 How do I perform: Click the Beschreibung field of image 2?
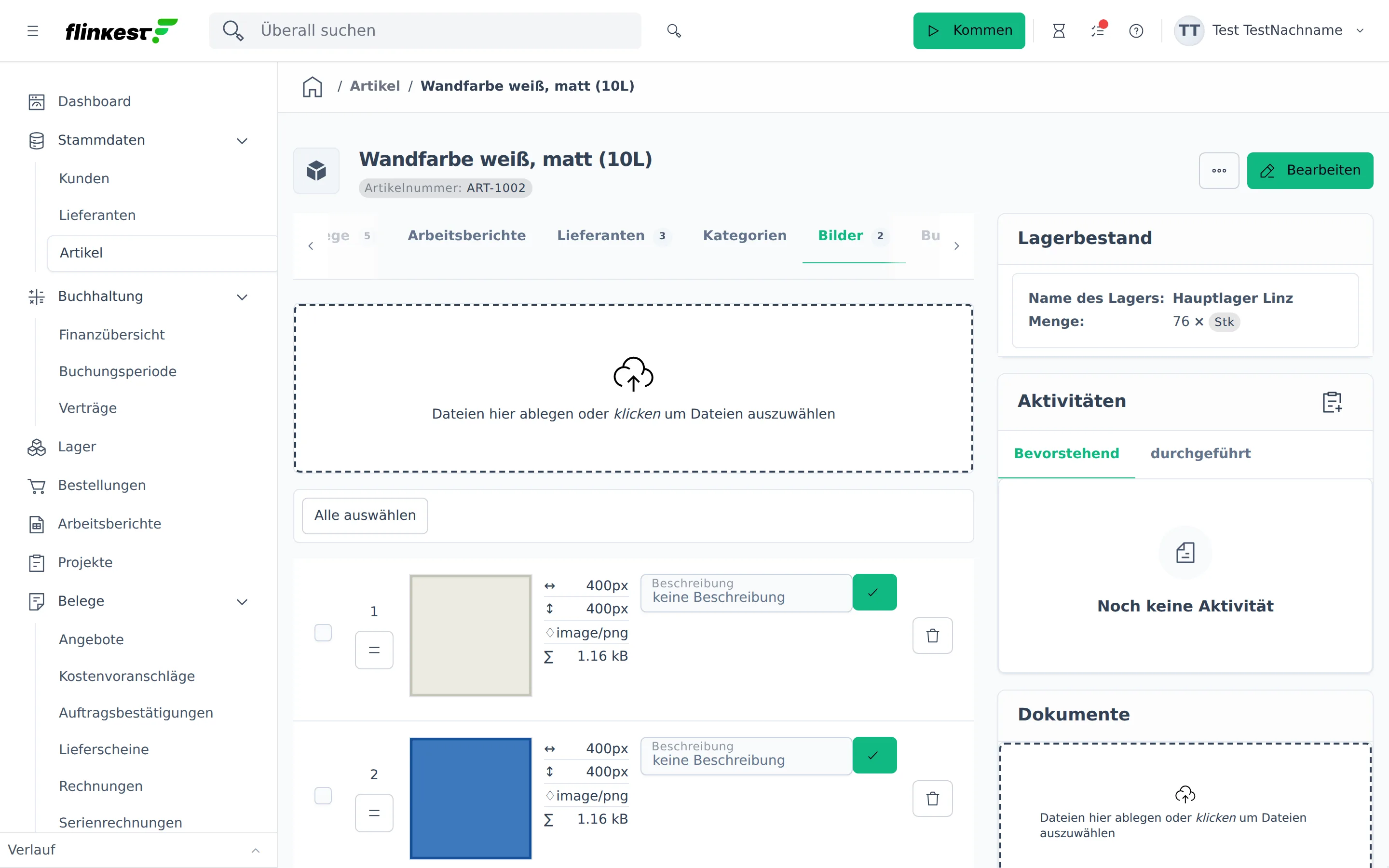click(746, 756)
